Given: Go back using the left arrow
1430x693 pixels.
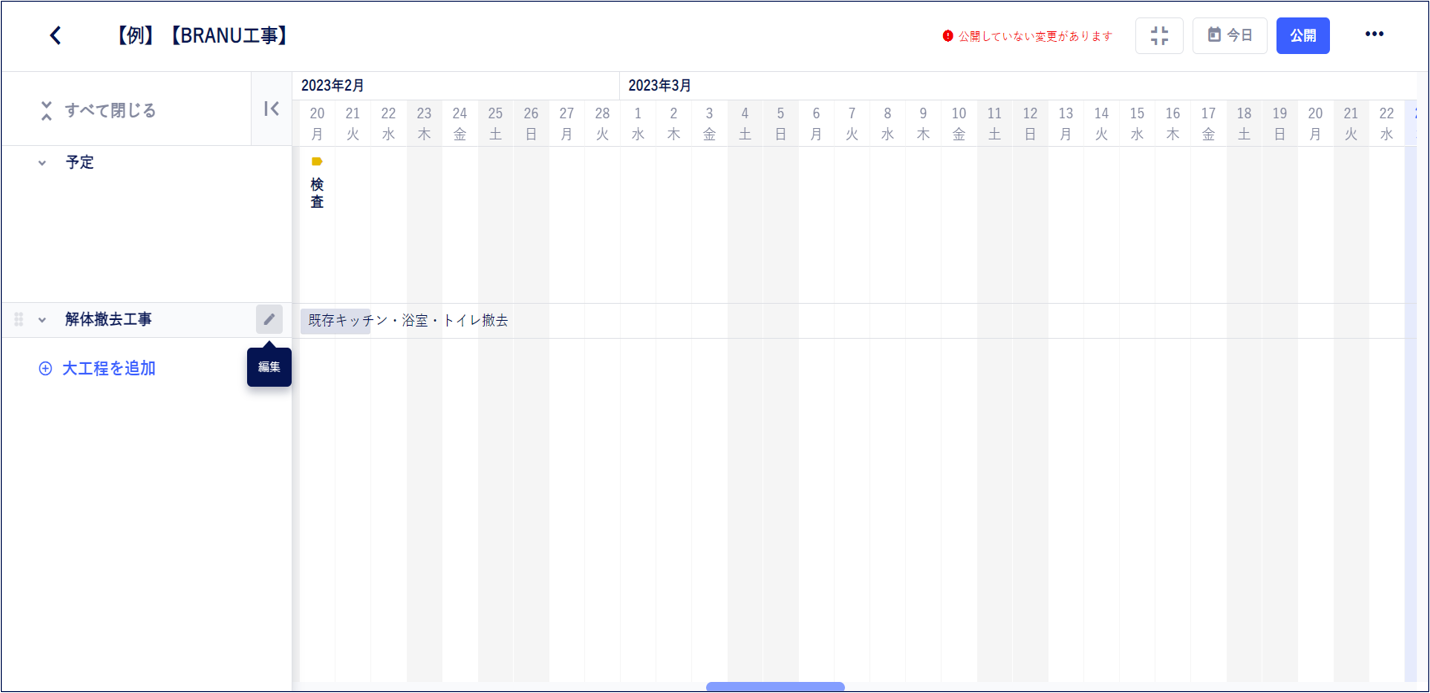Looking at the screenshot, I should point(55,36).
